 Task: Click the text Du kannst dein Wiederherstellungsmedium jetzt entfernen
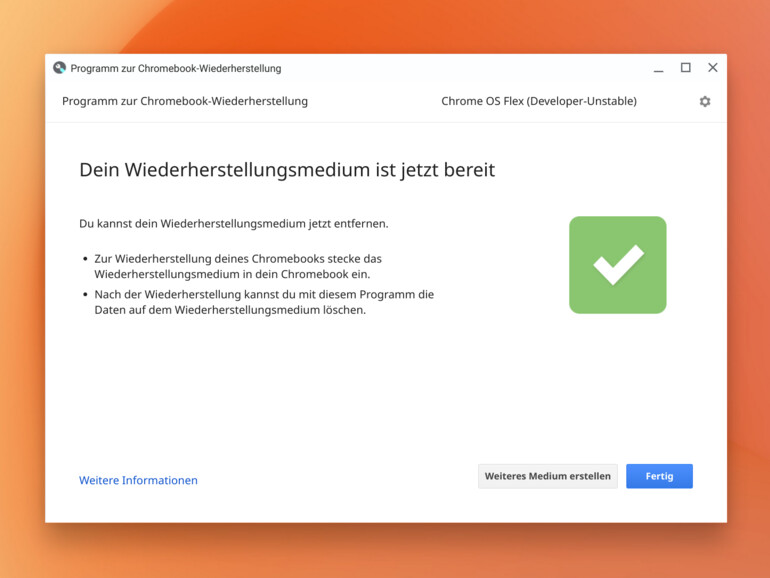(234, 224)
